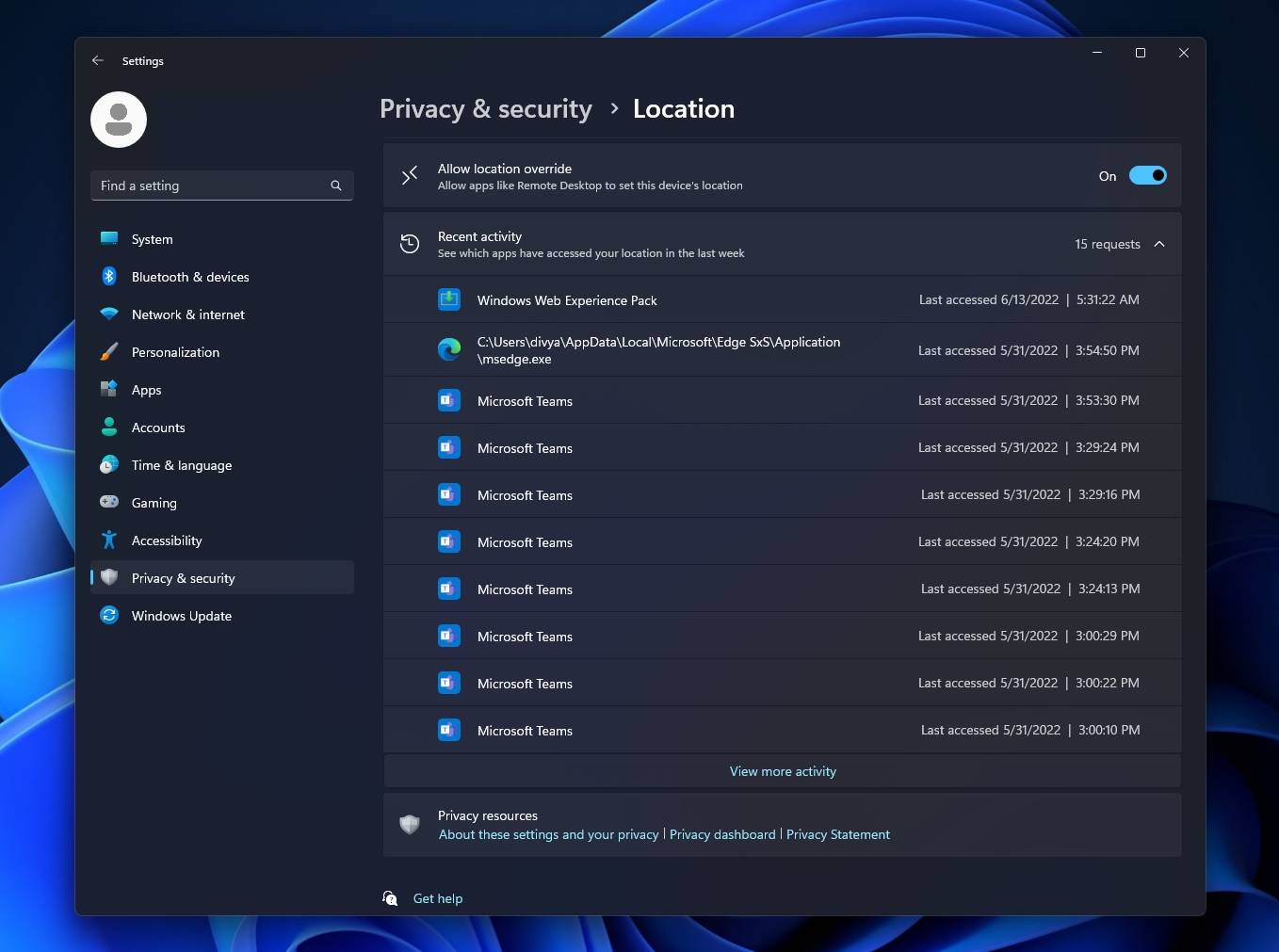Viewport: 1279px width, 952px height.
Task: Open Network & internet settings
Action: point(188,315)
